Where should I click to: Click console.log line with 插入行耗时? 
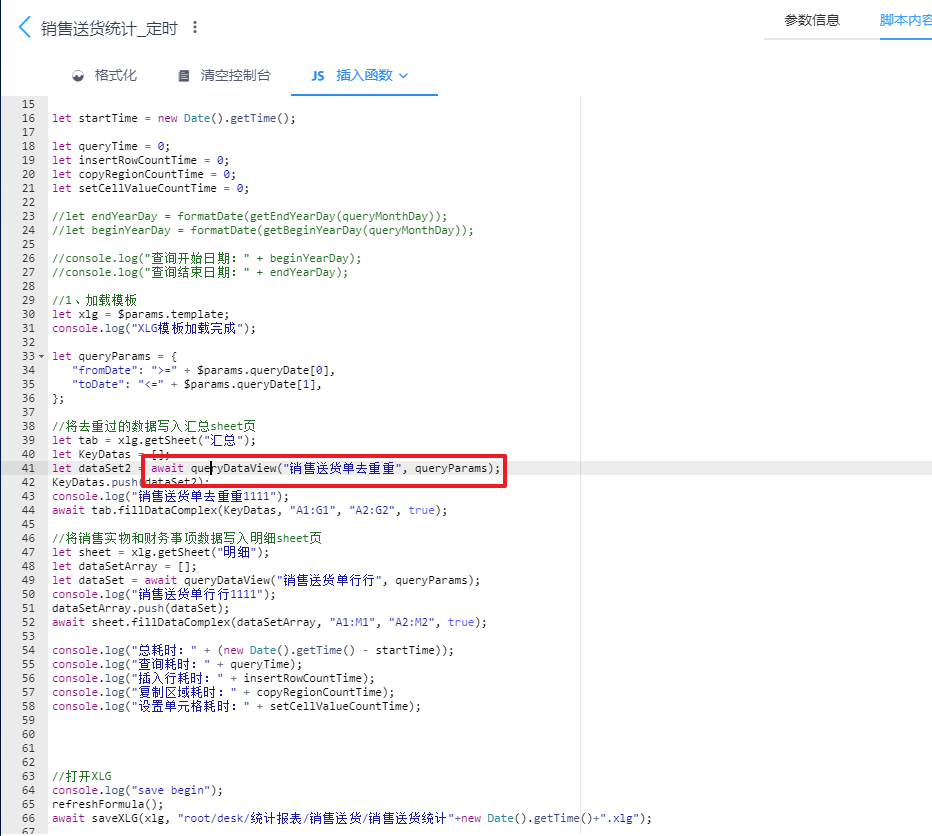[x=213, y=678]
